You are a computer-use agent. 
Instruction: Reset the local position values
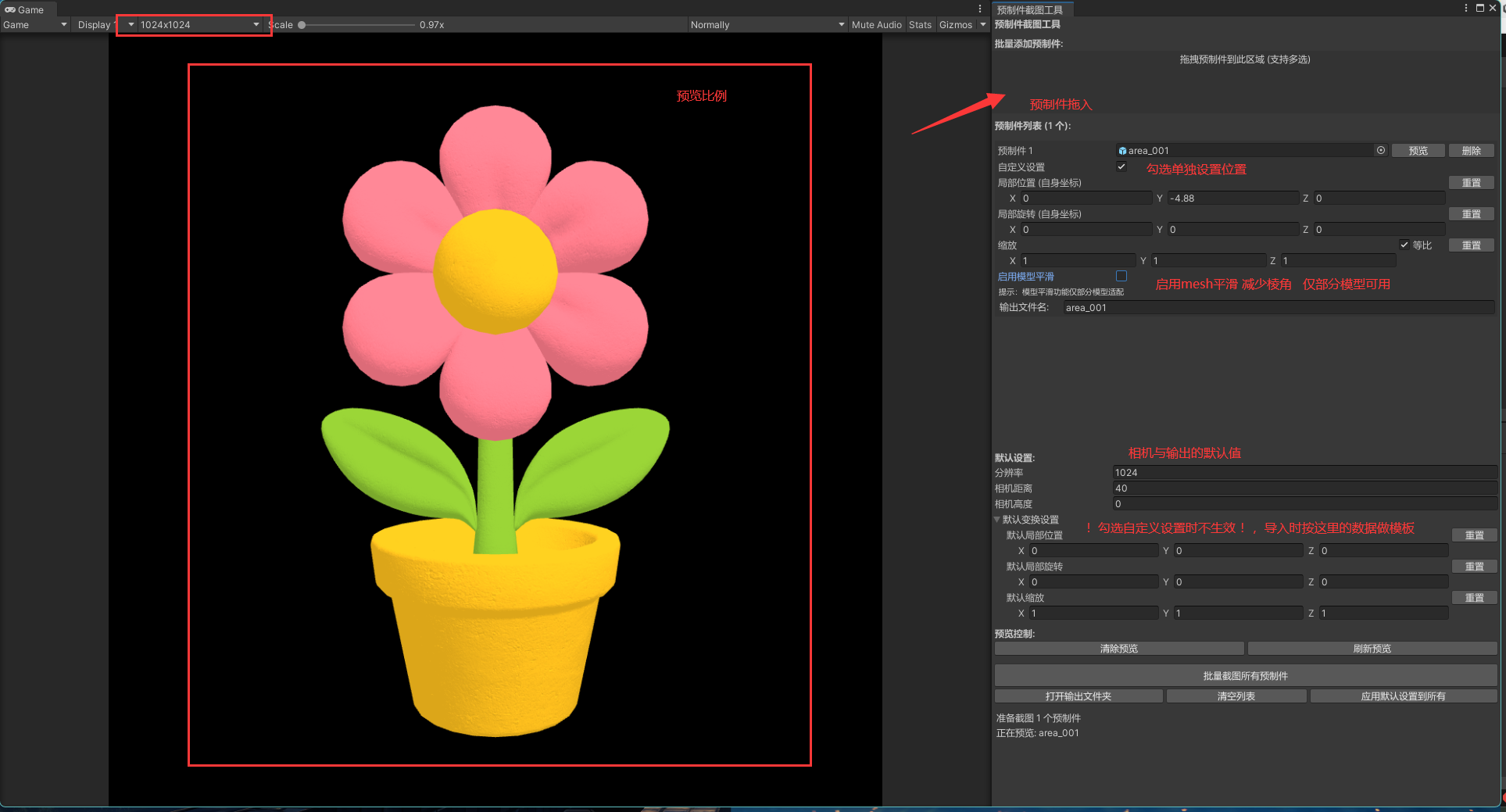[1472, 182]
